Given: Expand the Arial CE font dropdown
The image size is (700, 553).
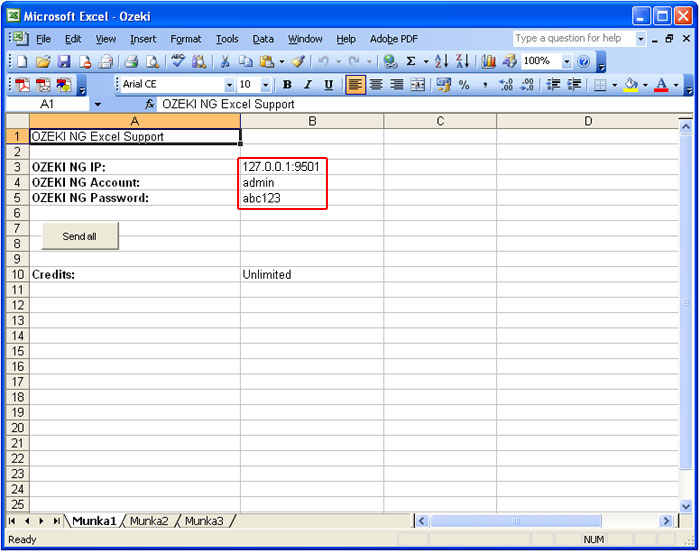Looking at the screenshot, I should tap(229, 85).
